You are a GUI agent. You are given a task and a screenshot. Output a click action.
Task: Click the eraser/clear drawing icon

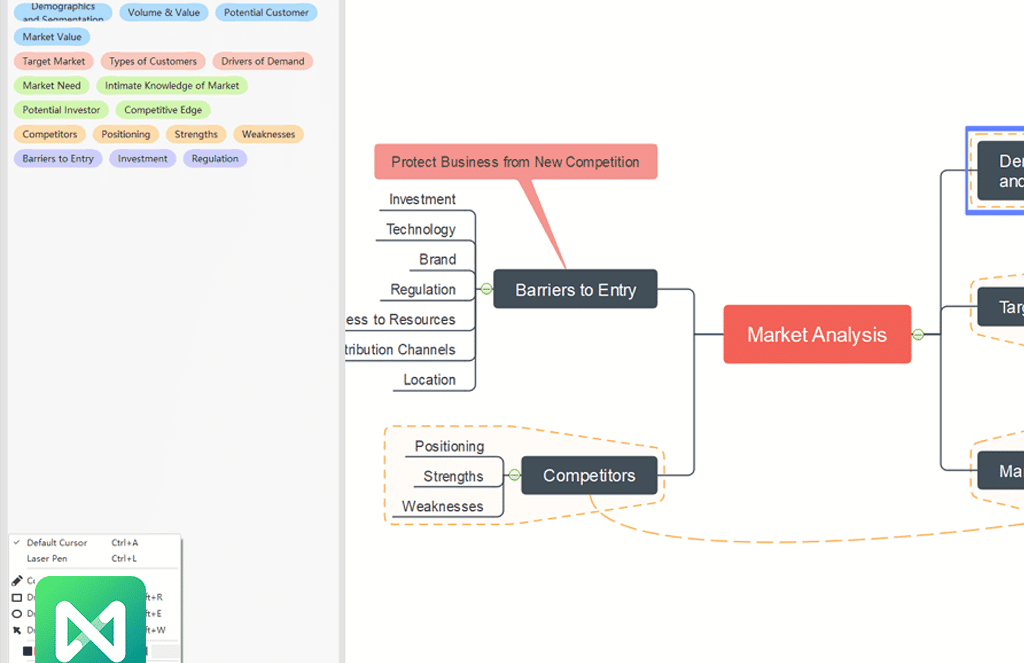(x=17, y=630)
